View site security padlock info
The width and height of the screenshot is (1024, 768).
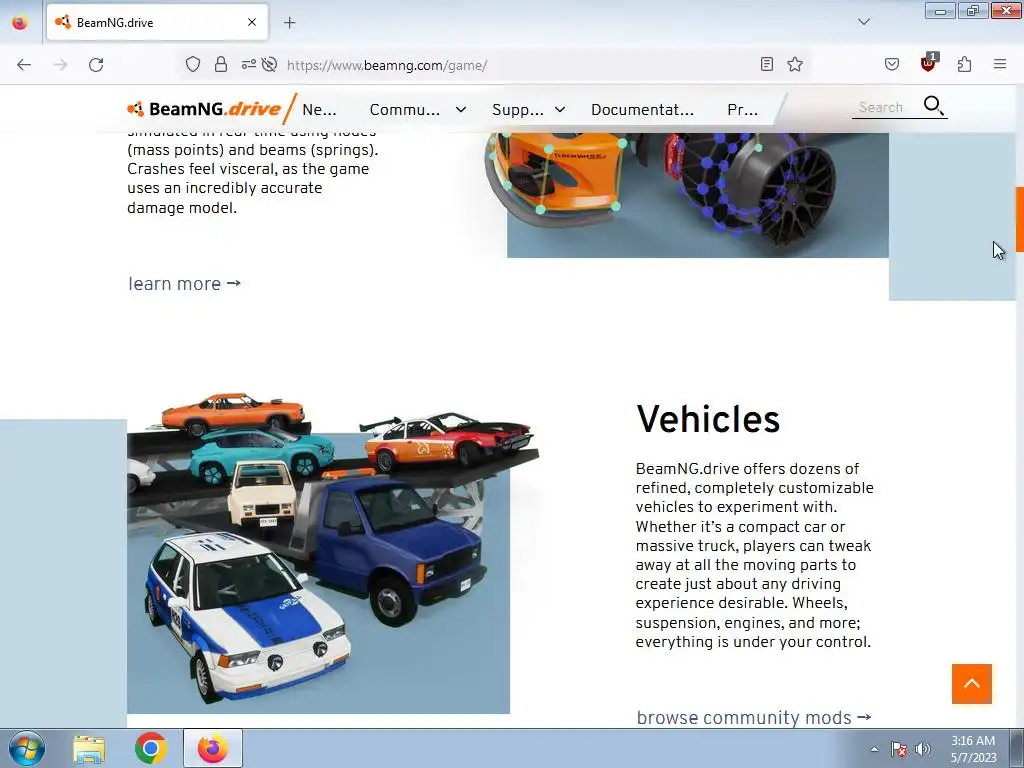[x=221, y=64]
